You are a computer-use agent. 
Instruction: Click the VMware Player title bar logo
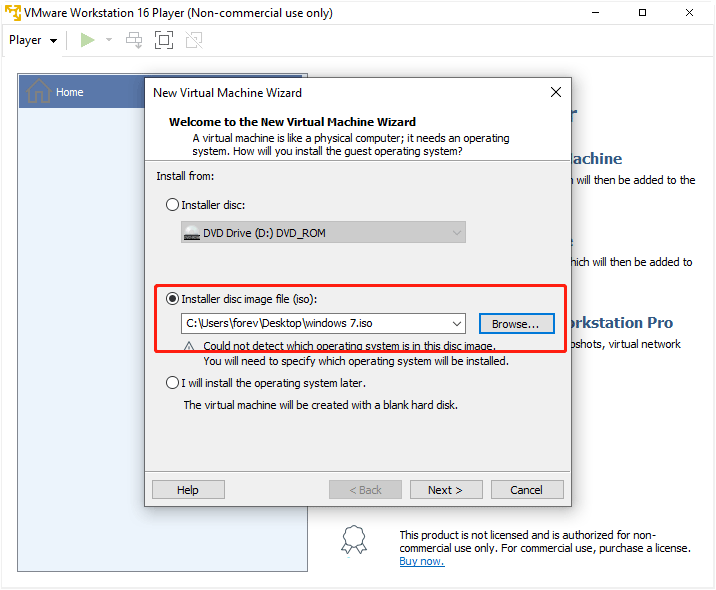[x=13, y=12]
